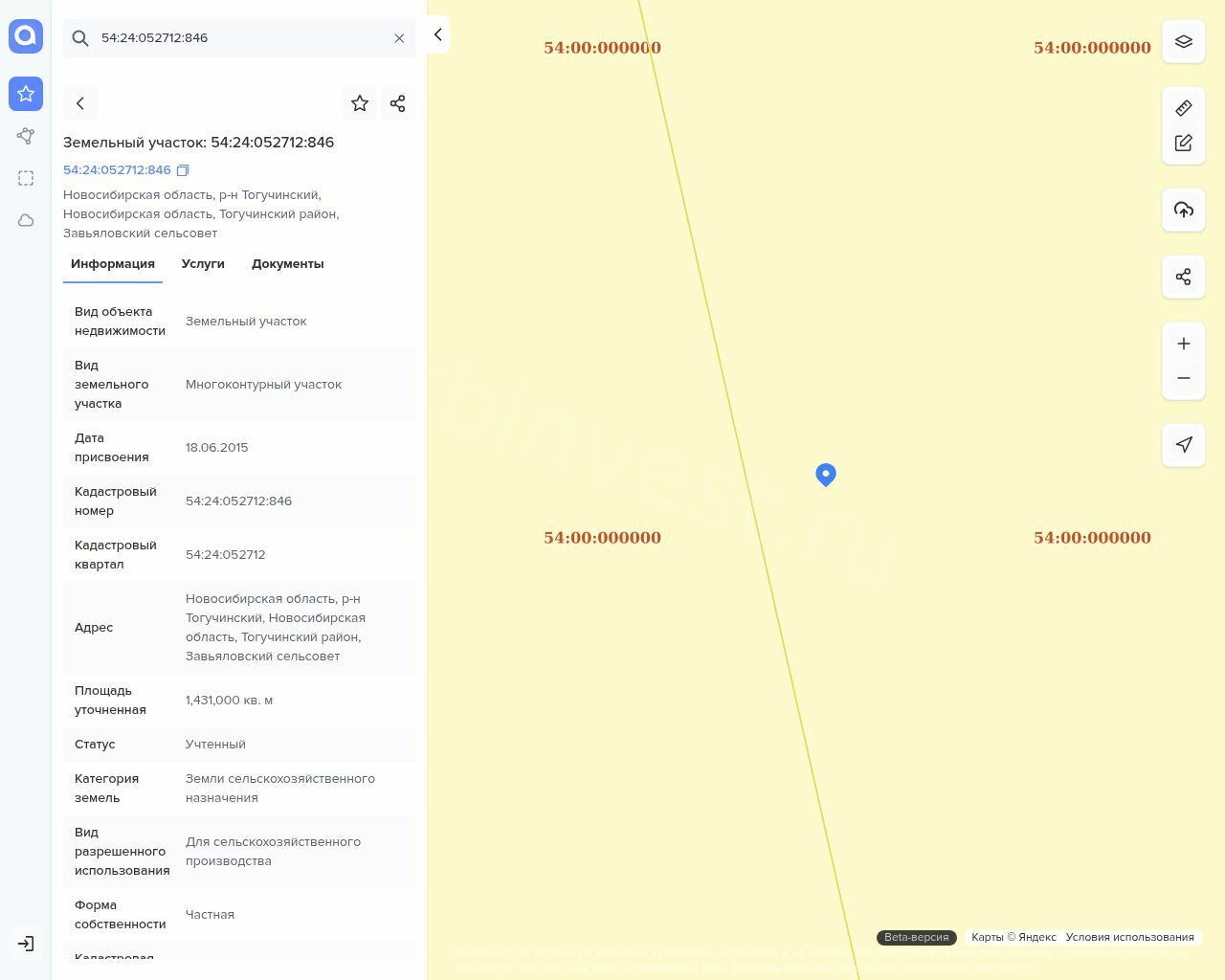Zoom in the map with plus
This screenshot has width=1225, height=980.
pyautogui.click(x=1184, y=344)
